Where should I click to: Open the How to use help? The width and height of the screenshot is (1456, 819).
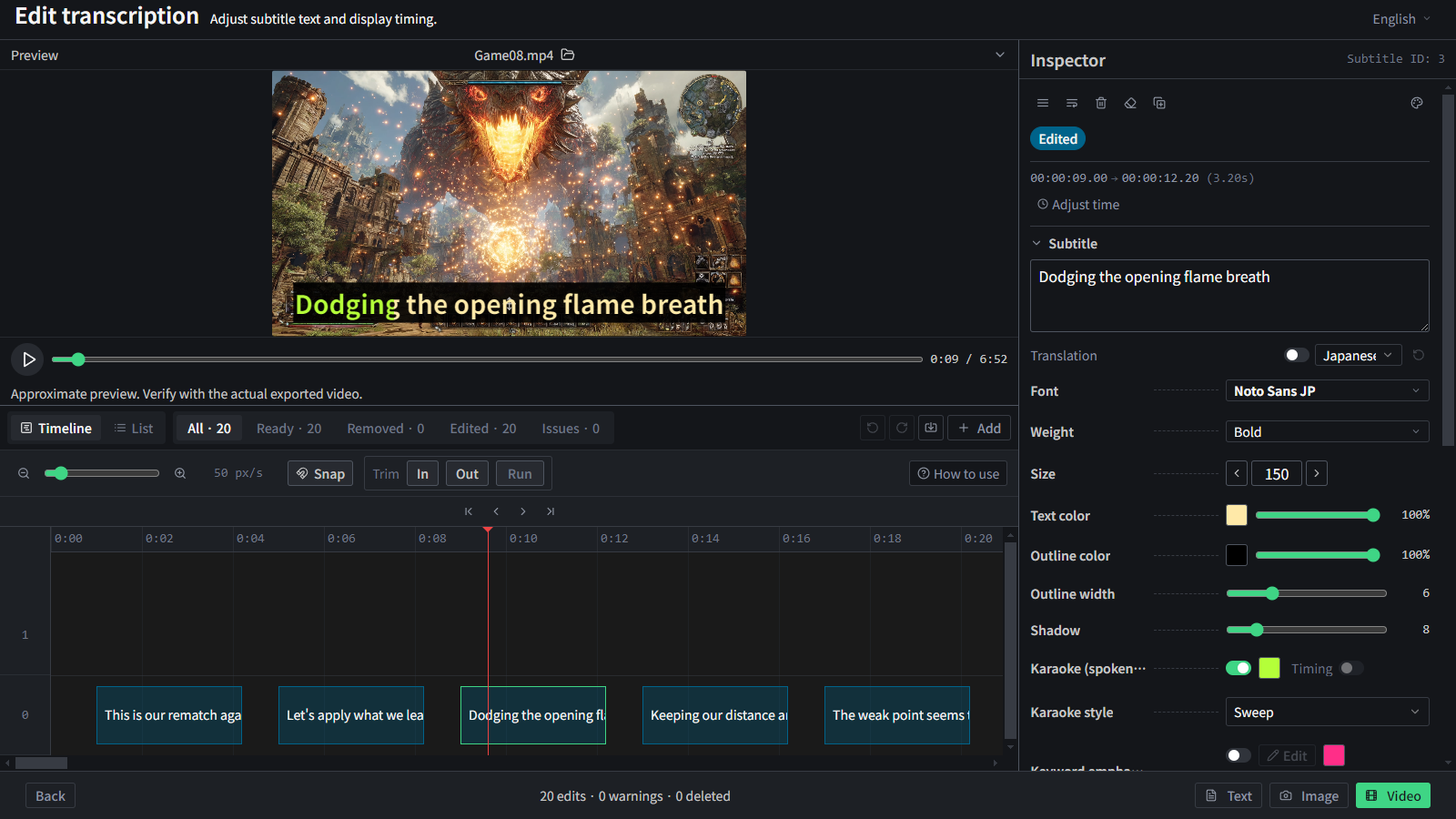click(958, 473)
